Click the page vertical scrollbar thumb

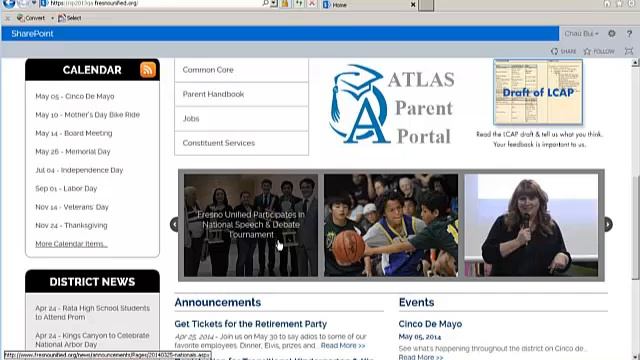click(x=636, y=227)
